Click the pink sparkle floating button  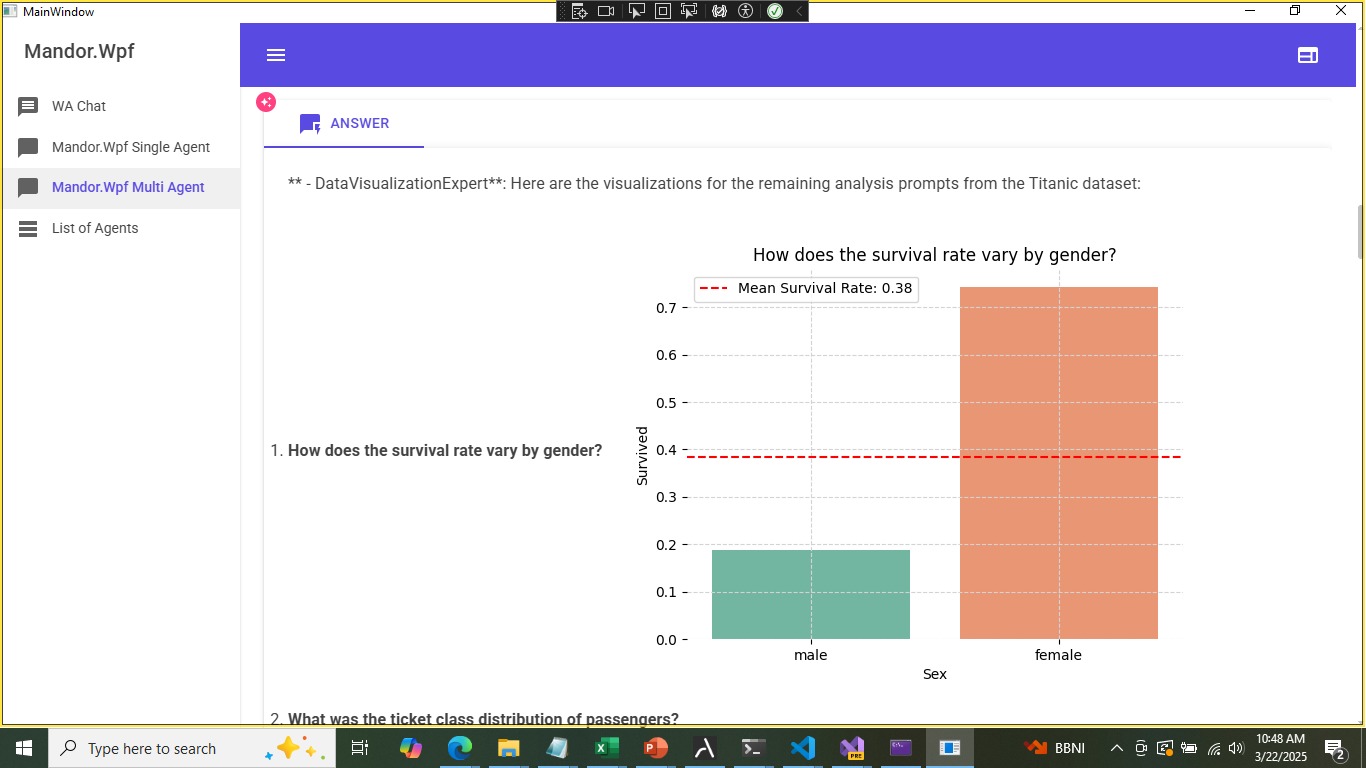[x=266, y=102]
